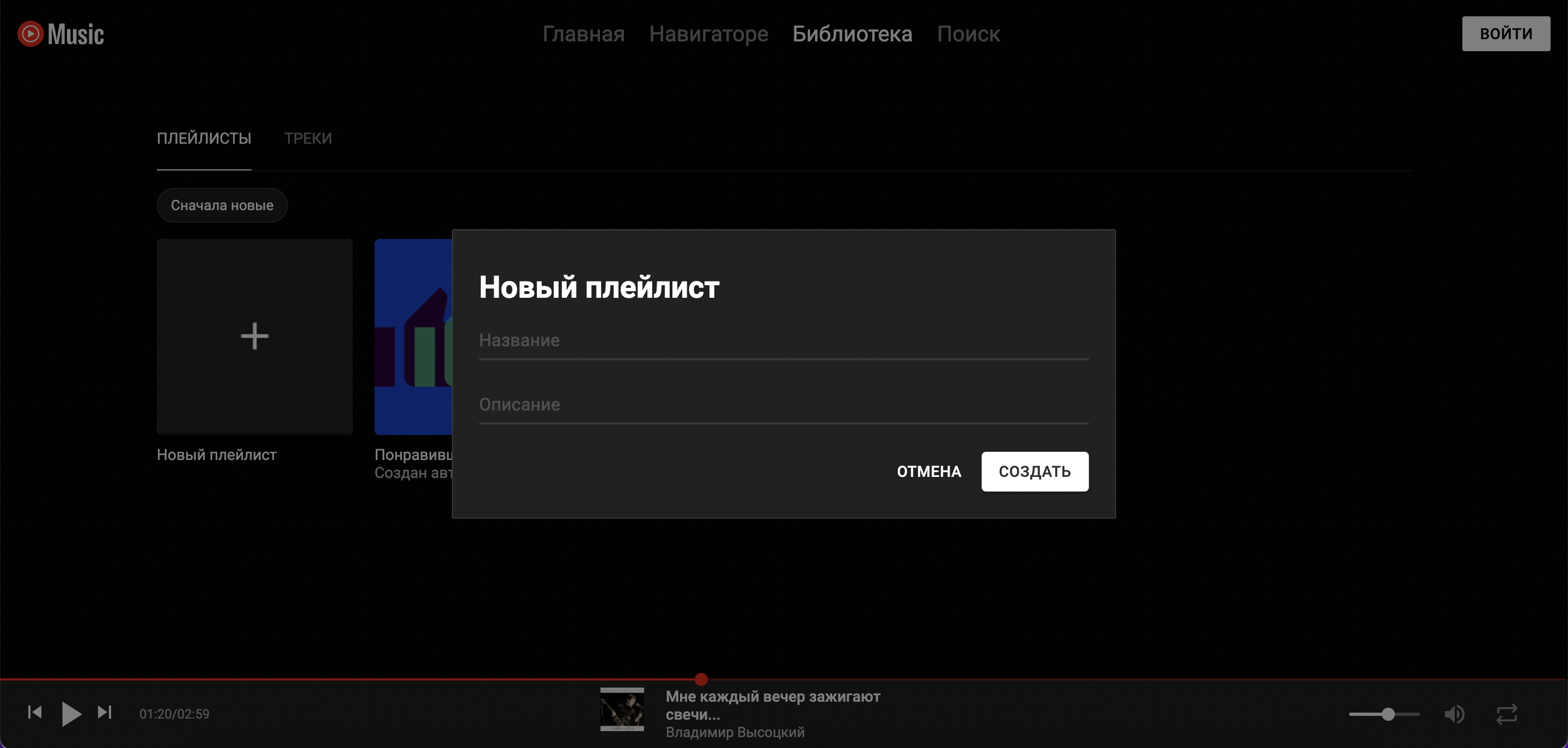Image resolution: width=1568 pixels, height=748 pixels.
Task: Open the 'Сначала новые' sorting dropdown
Action: click(x=222, y=205)
